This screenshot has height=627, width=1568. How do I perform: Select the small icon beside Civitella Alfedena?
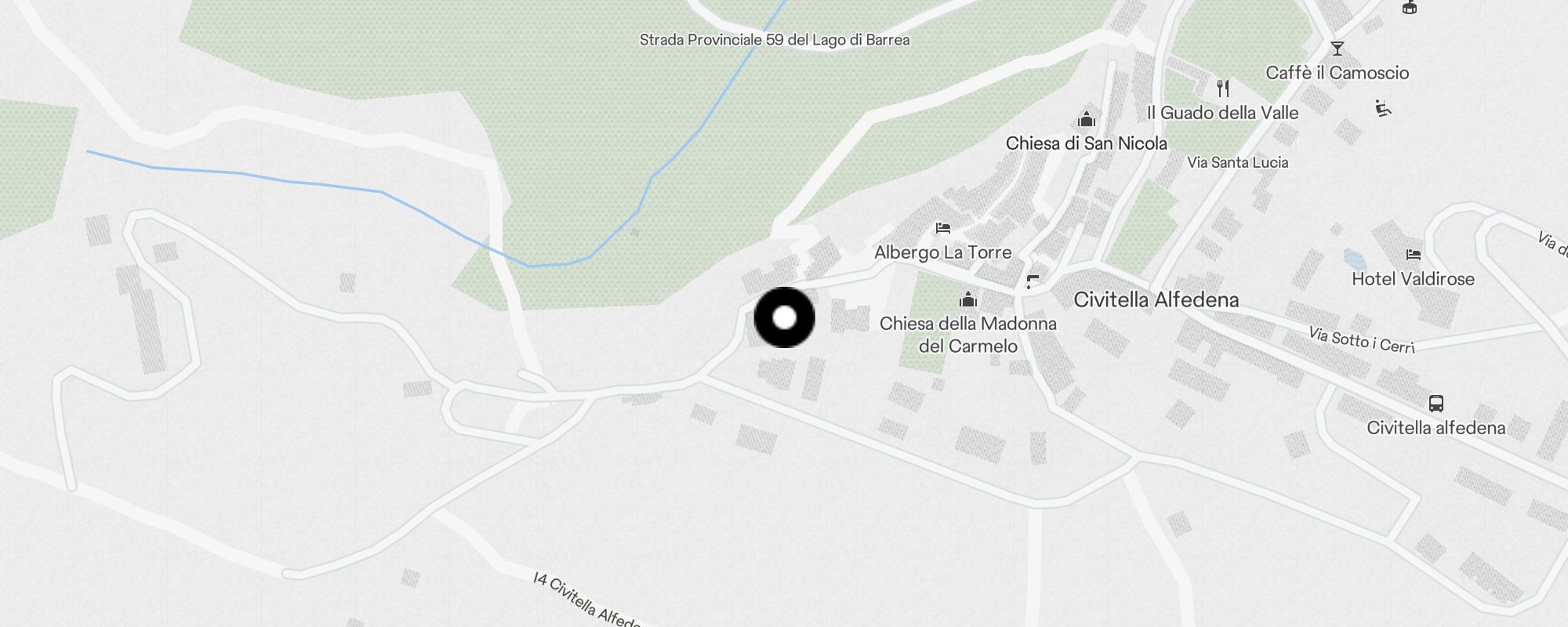point(1034,282)
